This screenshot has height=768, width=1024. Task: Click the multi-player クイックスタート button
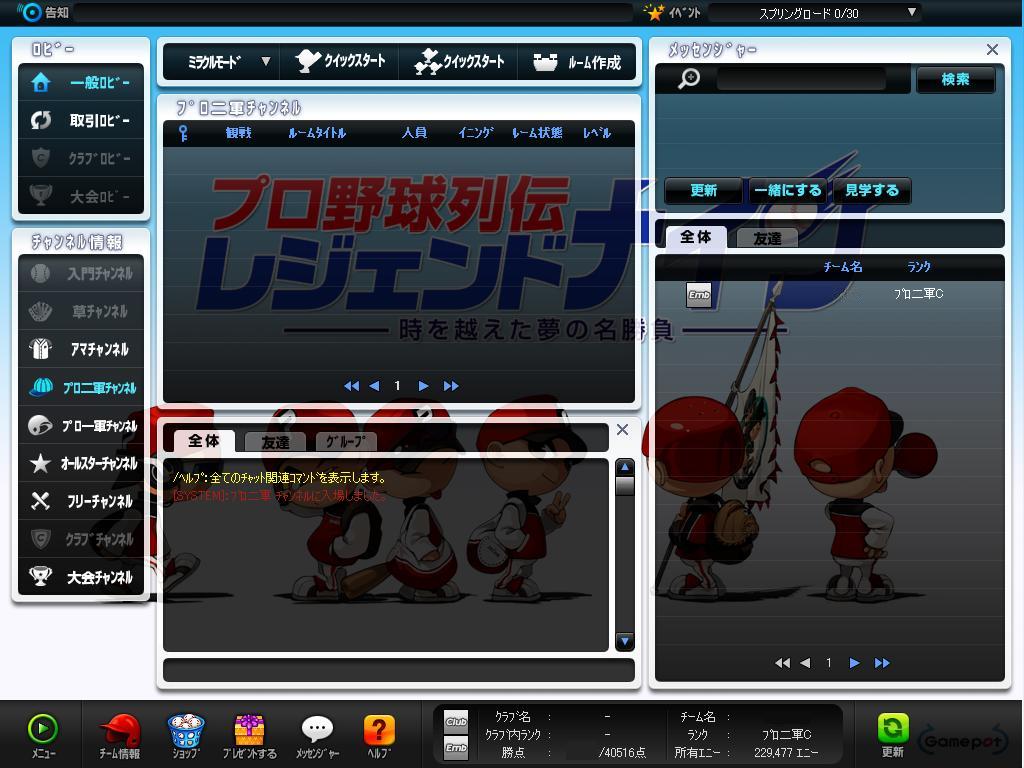[x=459, y=61]
